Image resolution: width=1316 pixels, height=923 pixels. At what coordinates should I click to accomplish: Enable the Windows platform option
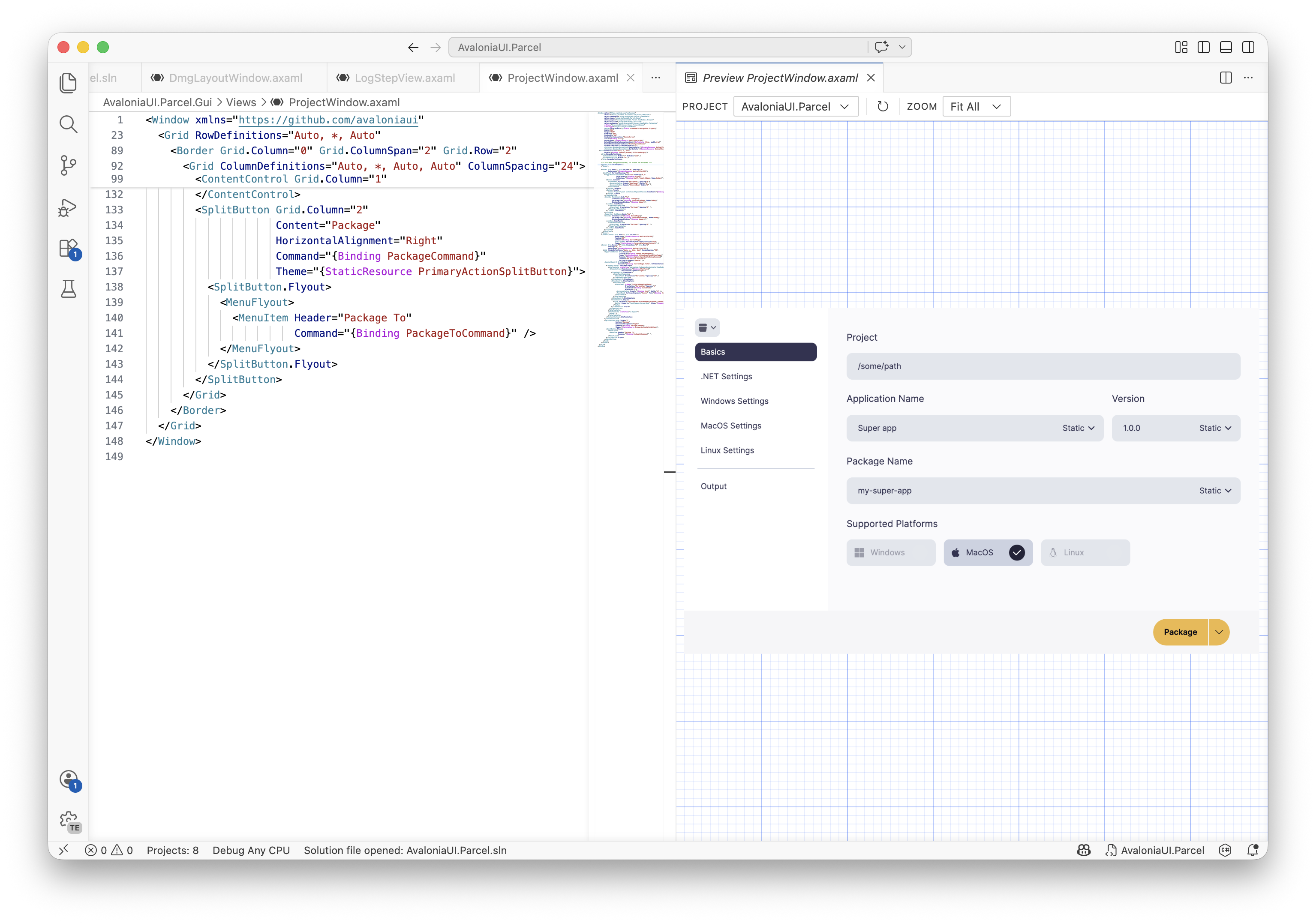[890, 552]
